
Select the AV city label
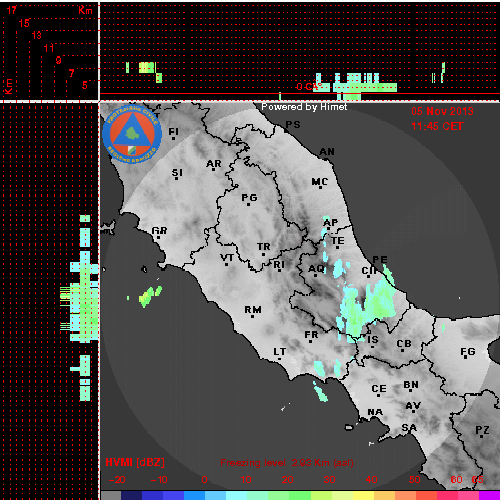(413, 406)
